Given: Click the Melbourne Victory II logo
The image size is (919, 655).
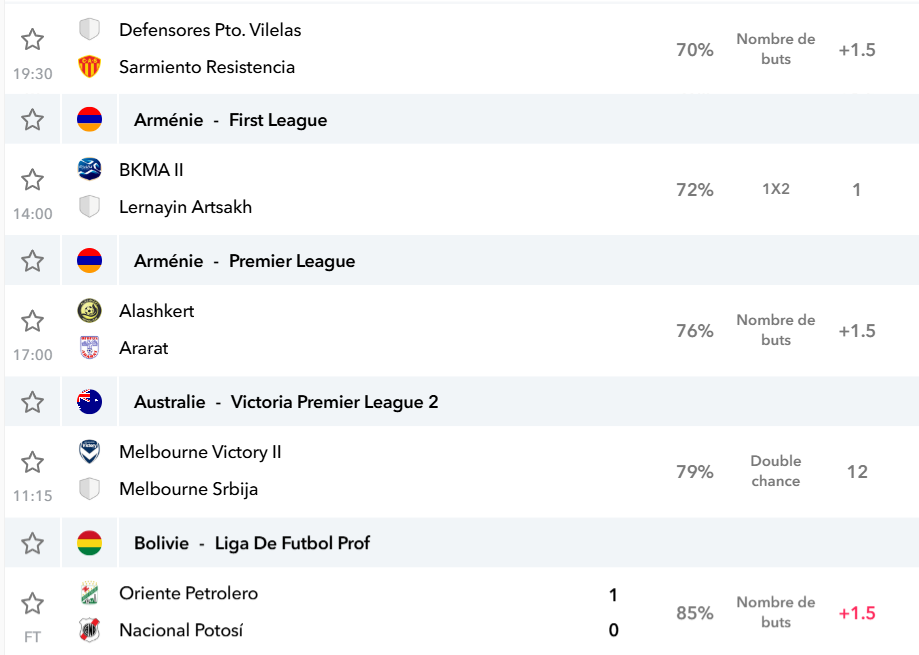Looking at the screenshot, I should tap(89, 452).
